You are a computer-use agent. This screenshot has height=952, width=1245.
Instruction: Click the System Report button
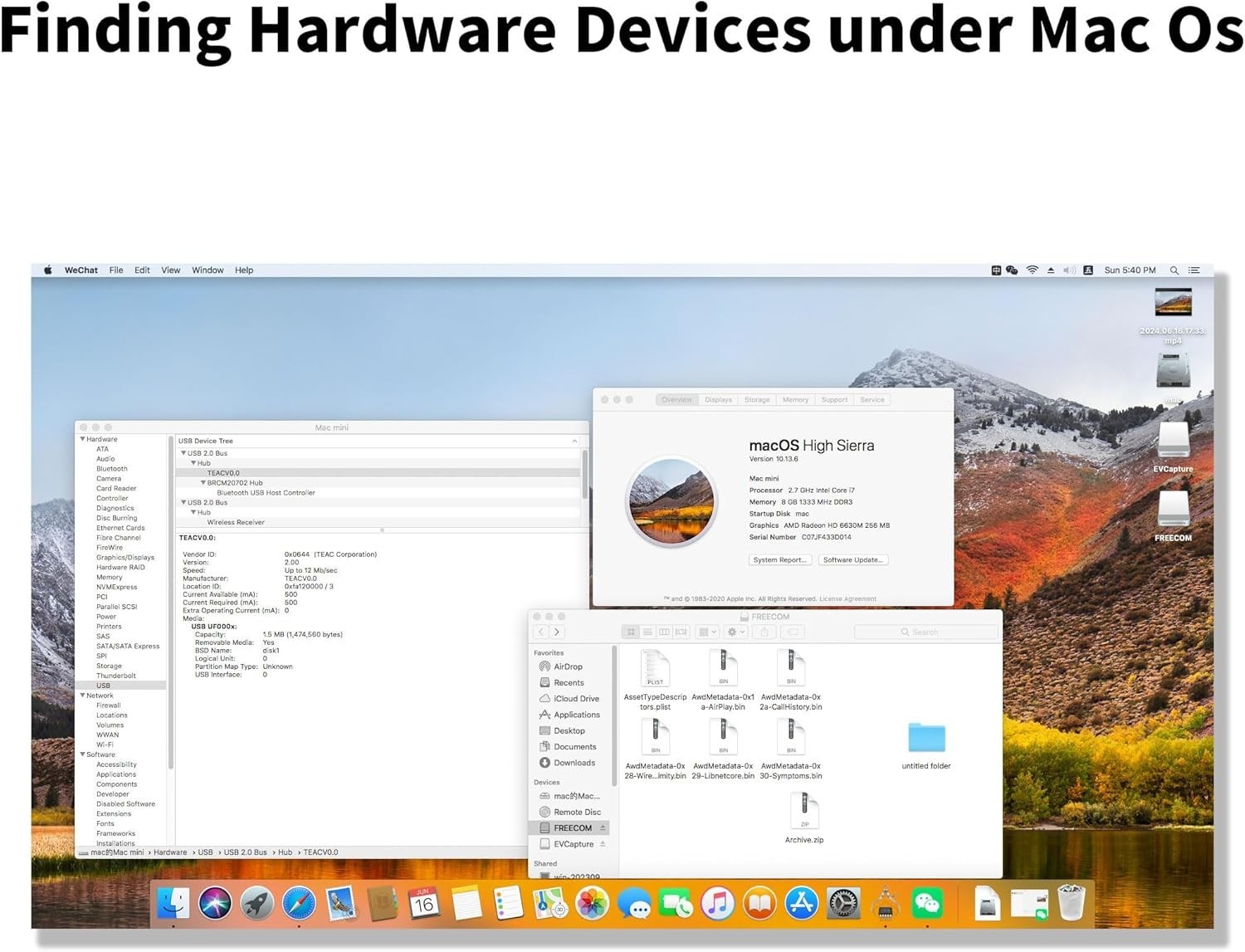(x=779, y=560)
